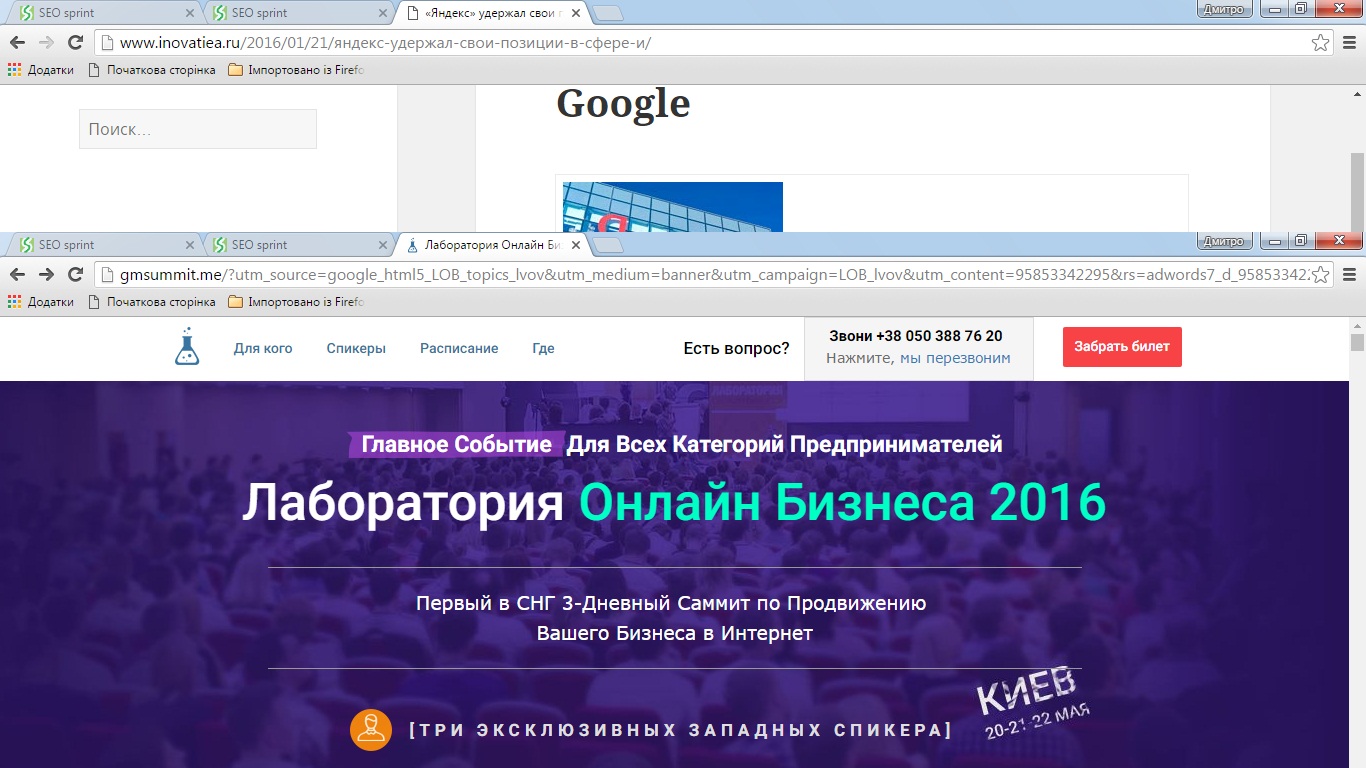Viewport: 1366px width, 768px height.
Task: Click the мы перезвоним callback link
Action: pos(955,358)
